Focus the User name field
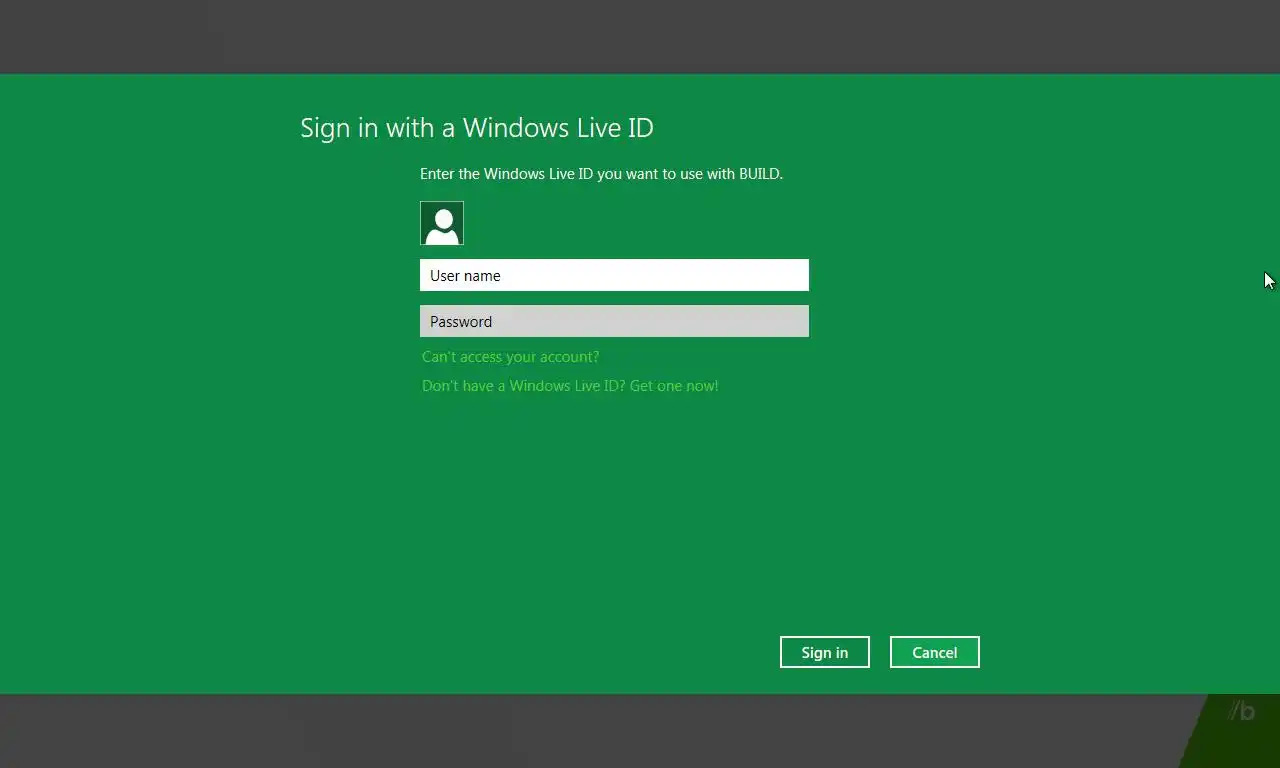This screenshot has width=1280, height=768. point(614,275)
